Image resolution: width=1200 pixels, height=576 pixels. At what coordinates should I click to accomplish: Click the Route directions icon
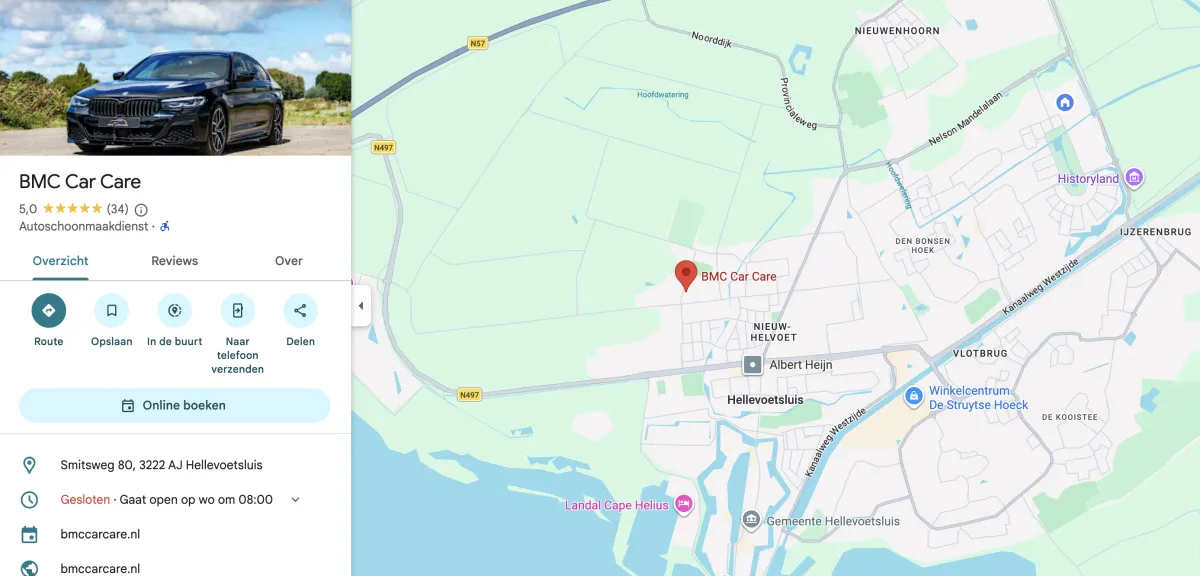tap(48, 311)
